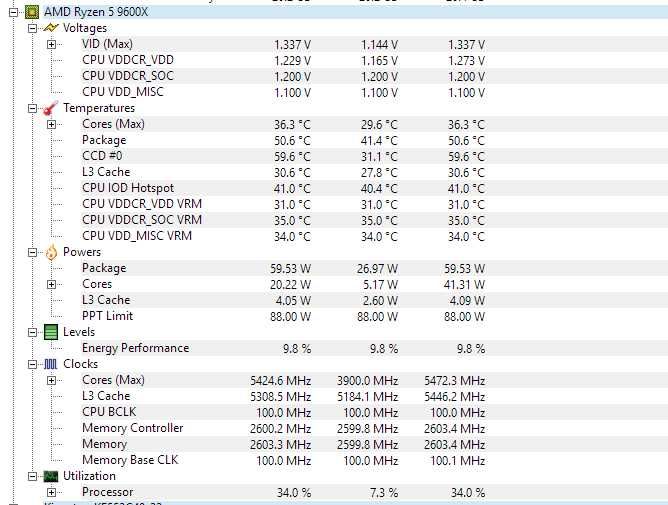Click the Temperatures thermometer icon
The width and height of the screenshot is (668, 505).
pyautogui.click(x=50, y=108)
